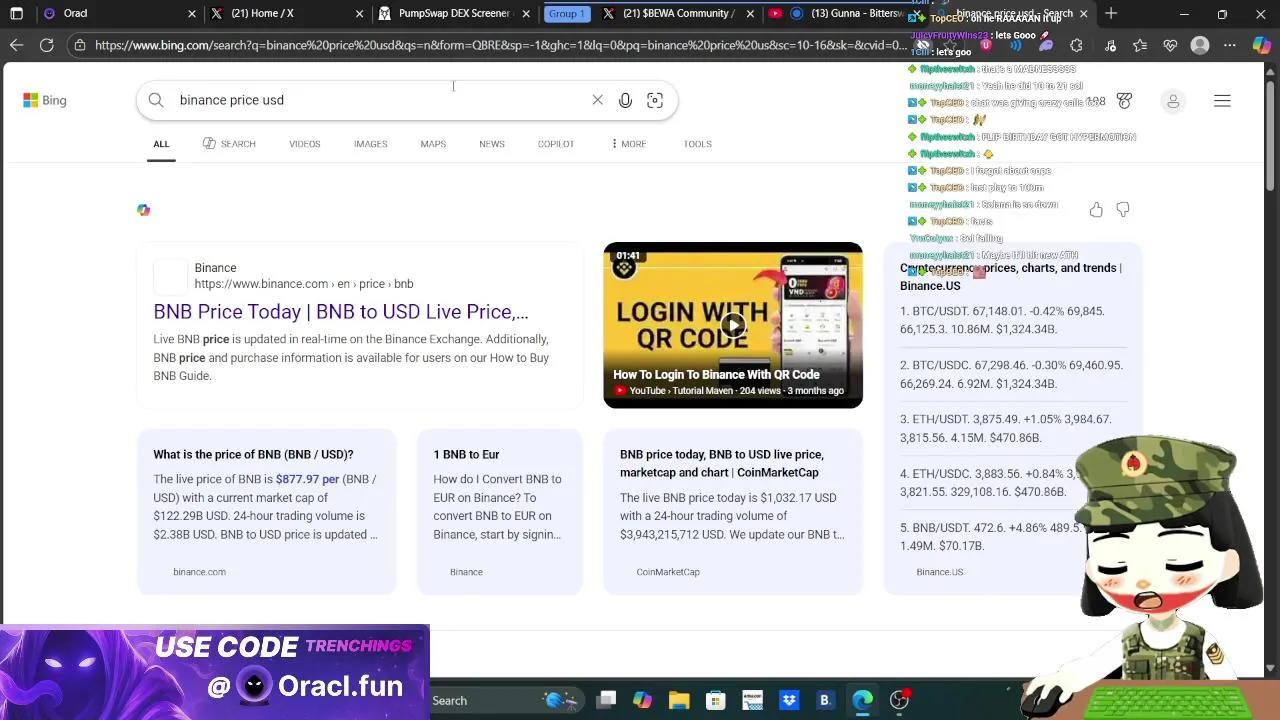Open File Explorer from taskbar
The height and width of the screenshot is (720, 1280).
[x=679, y=700]
